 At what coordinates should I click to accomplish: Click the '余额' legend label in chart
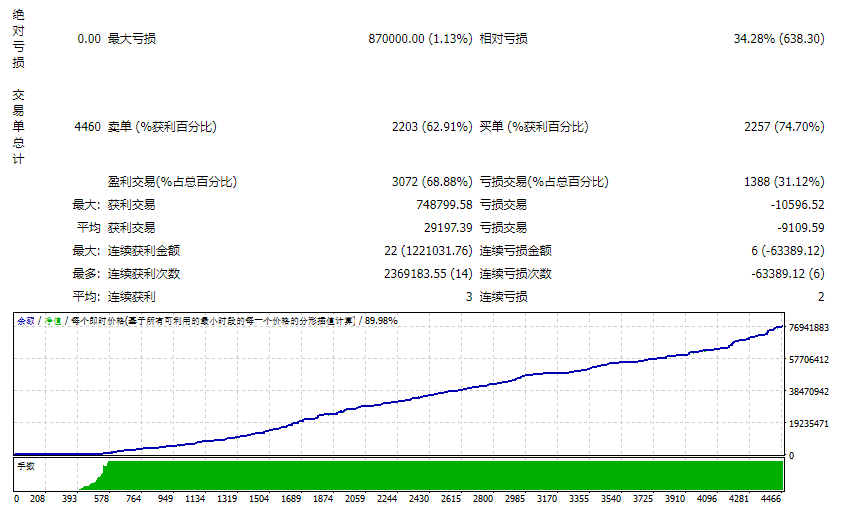click(x=25, y=321)
